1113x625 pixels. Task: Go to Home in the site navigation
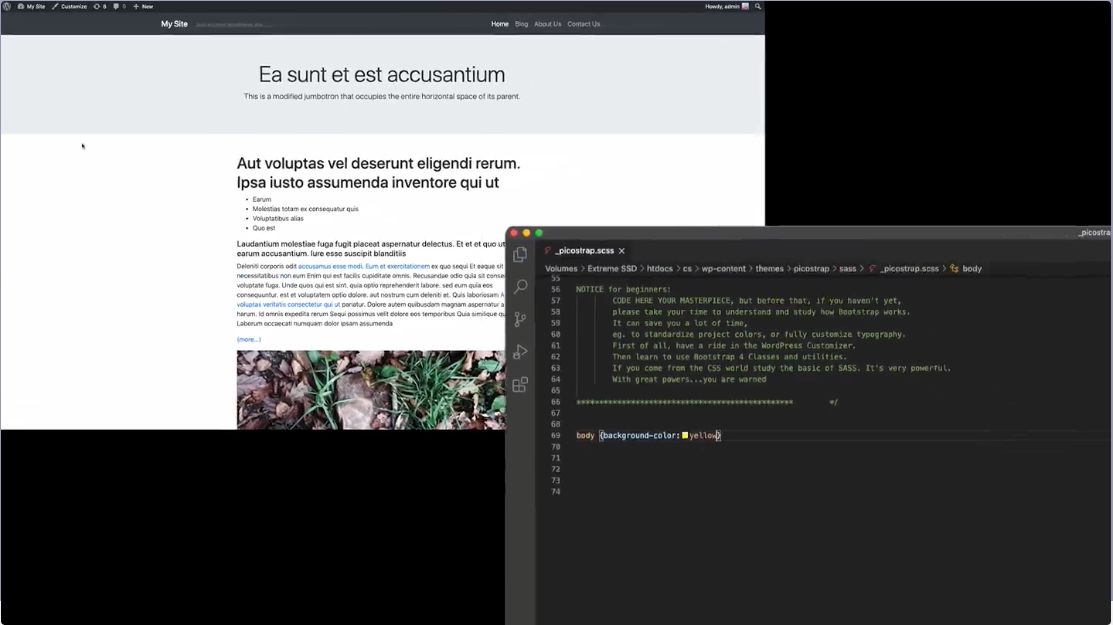tap(500, 24)
